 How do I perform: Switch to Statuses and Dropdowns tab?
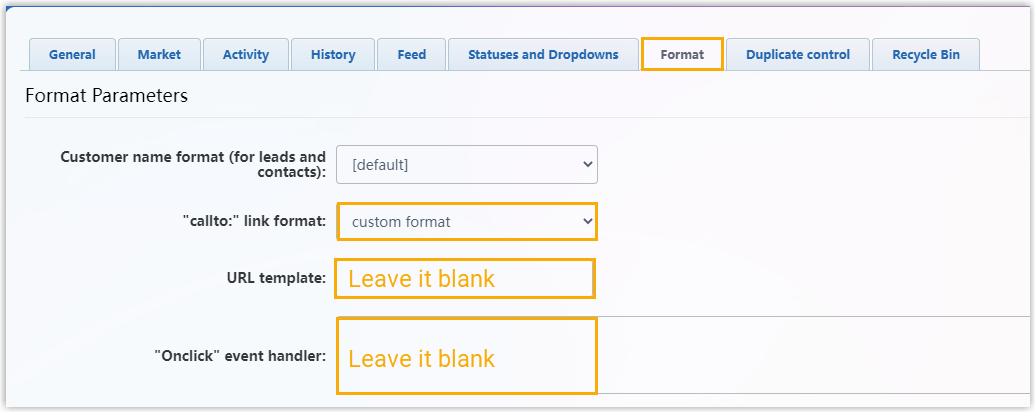(x=543, y=55)
